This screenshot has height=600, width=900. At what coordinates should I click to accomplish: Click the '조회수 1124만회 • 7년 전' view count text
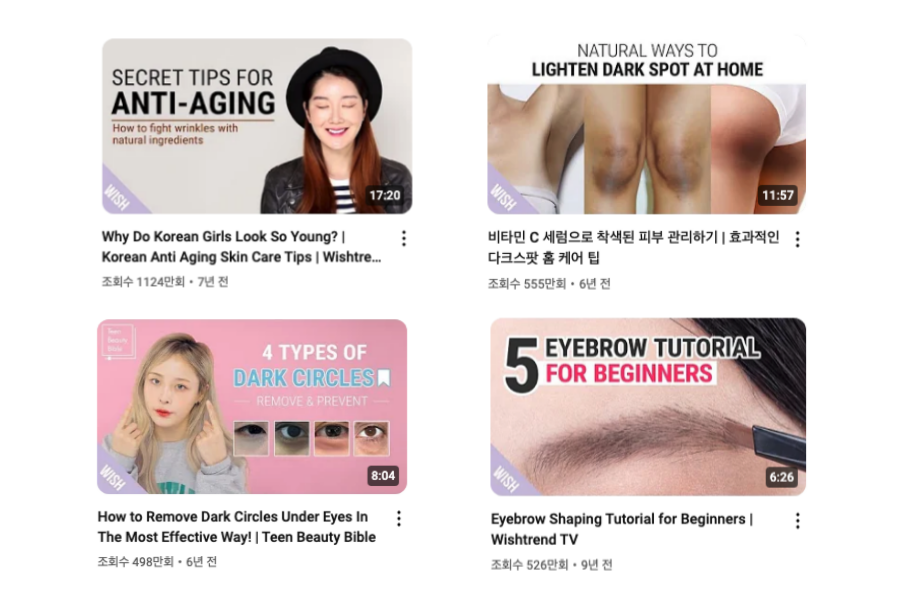tap(165, 282)
